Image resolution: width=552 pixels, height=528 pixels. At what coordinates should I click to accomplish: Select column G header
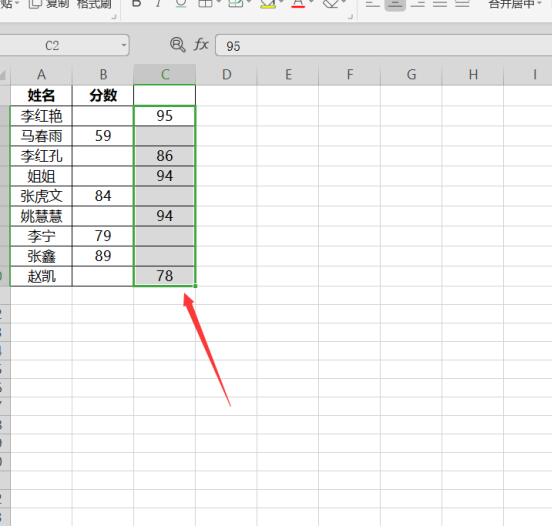(x=411, y=75)
